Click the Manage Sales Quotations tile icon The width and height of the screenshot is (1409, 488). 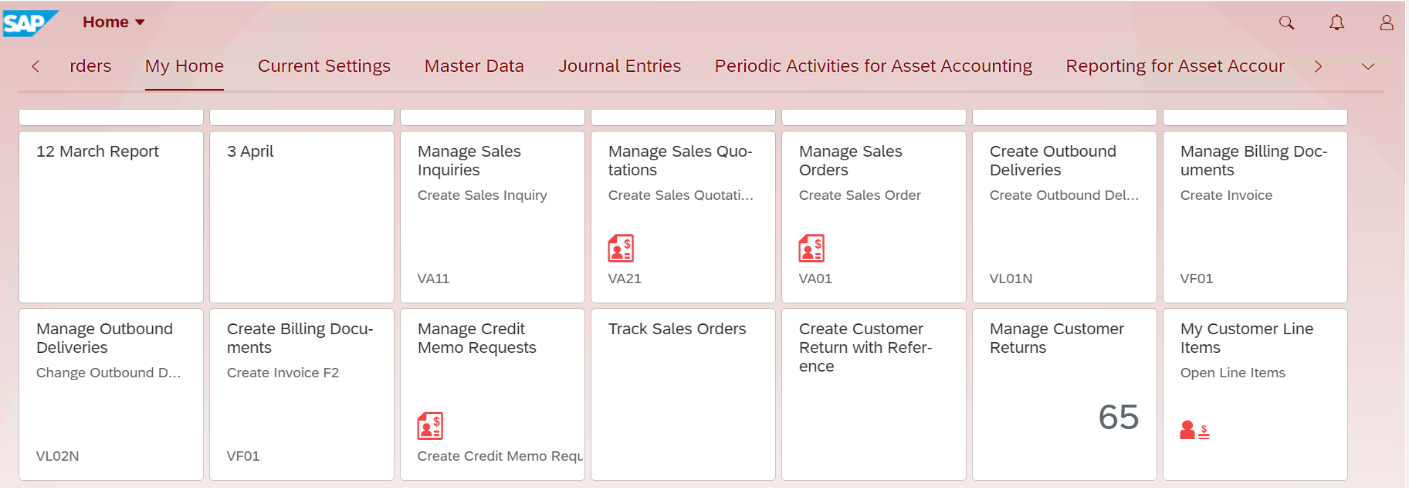coord(621,248)
